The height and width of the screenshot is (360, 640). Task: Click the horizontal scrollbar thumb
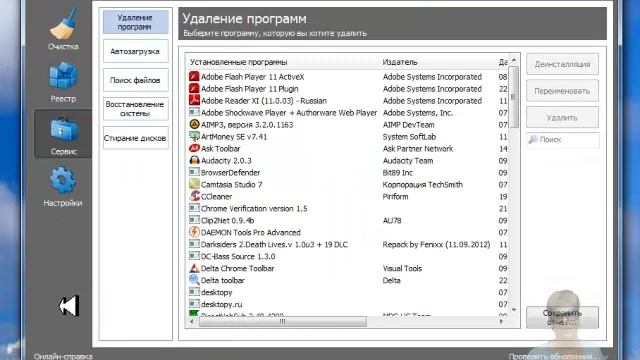pos(282,322)
